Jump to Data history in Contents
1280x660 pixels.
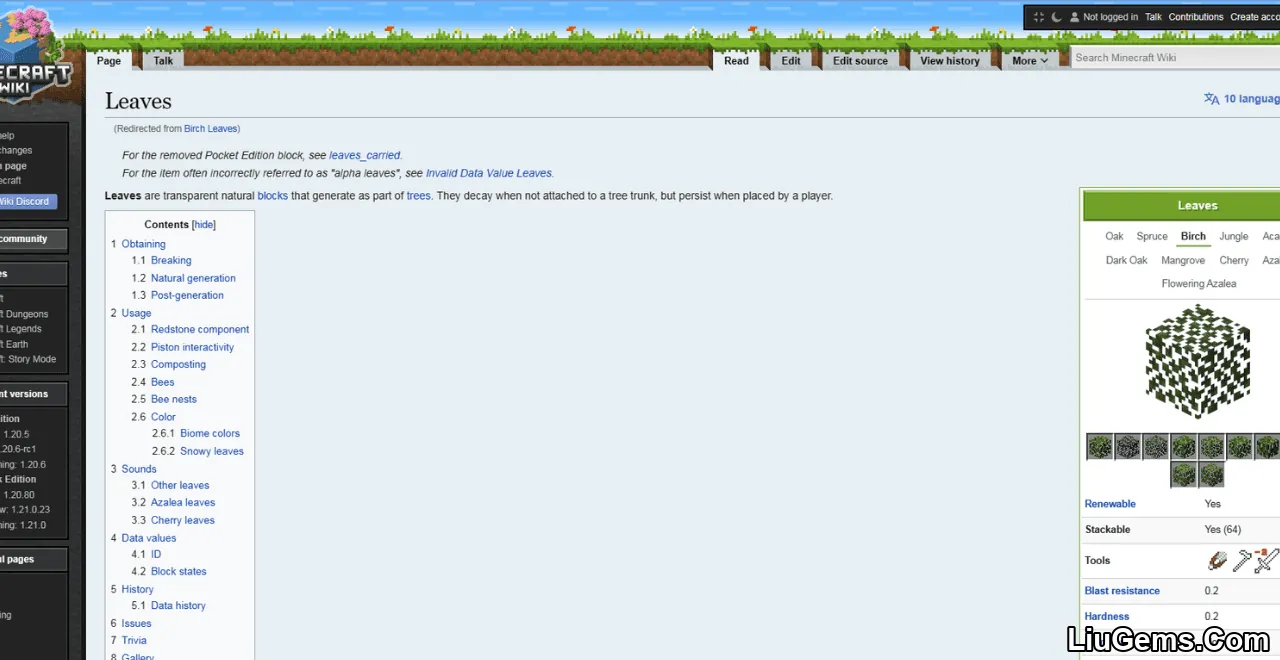tap(178, 606)
